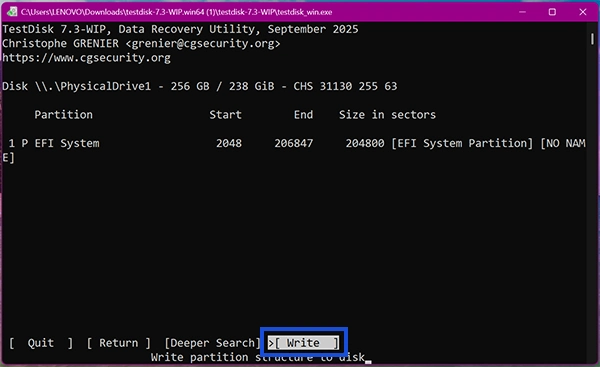The image size is (600, 367).
Task: Select the Return menu option
Action: coord(119,343)
